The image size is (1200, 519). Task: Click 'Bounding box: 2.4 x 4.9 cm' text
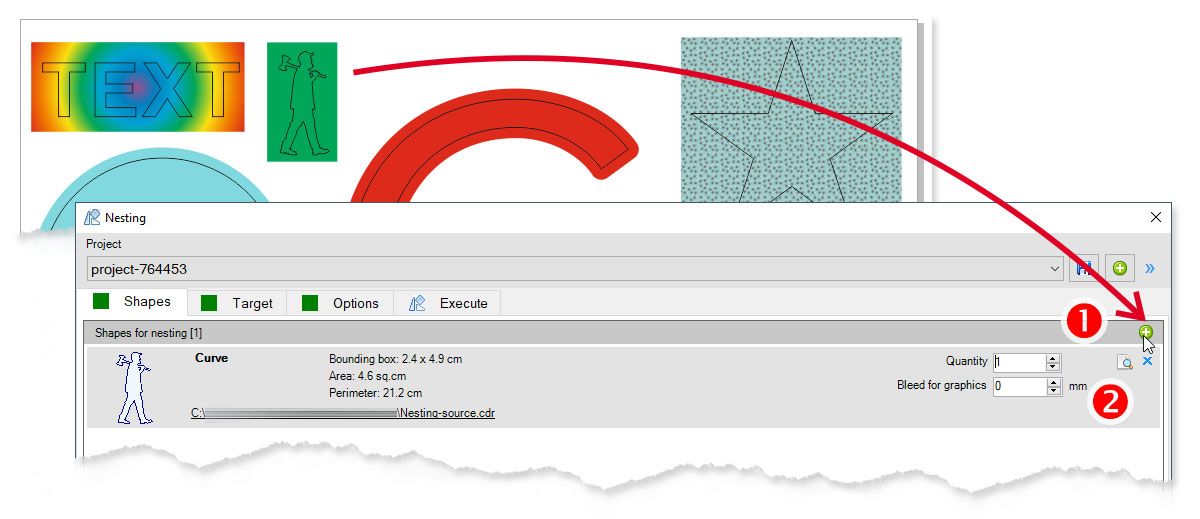point(396,359)
